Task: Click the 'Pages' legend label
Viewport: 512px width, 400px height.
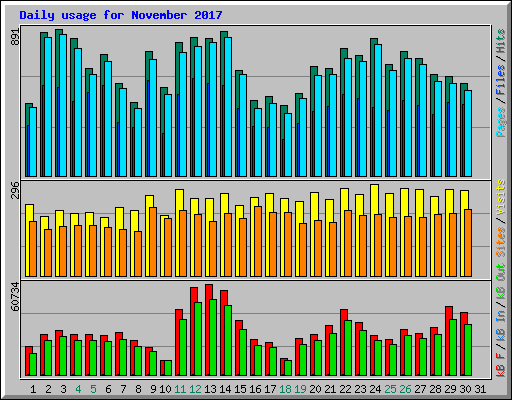Action: [500, 122]
